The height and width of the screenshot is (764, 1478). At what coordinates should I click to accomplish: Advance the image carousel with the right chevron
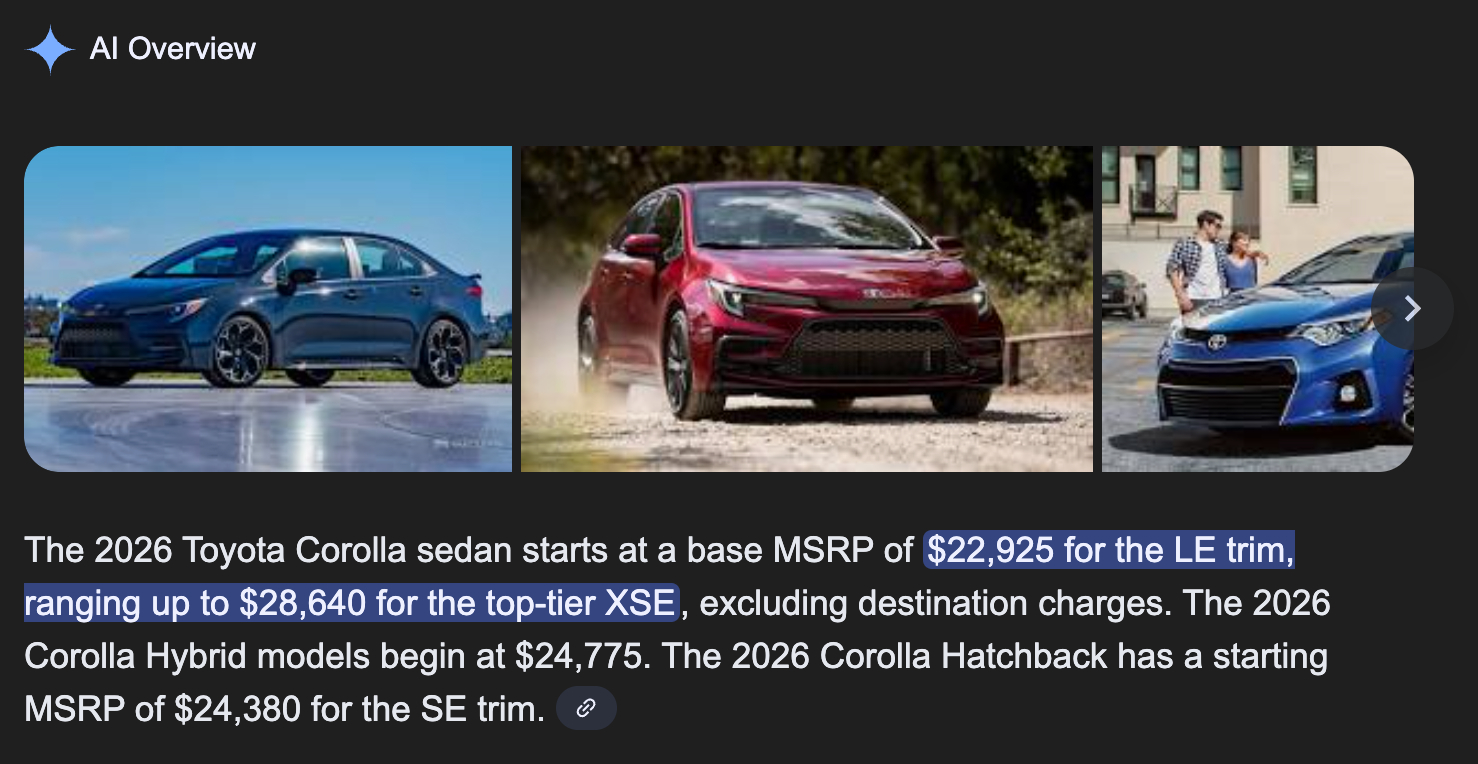1412,308
